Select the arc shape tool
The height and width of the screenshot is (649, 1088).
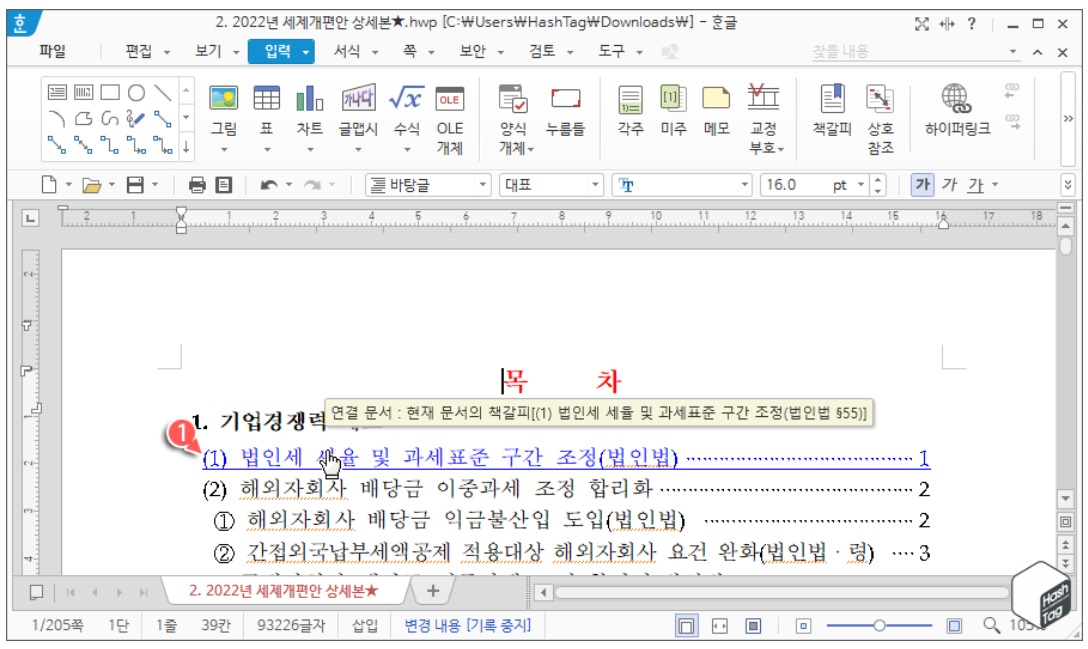57,119
